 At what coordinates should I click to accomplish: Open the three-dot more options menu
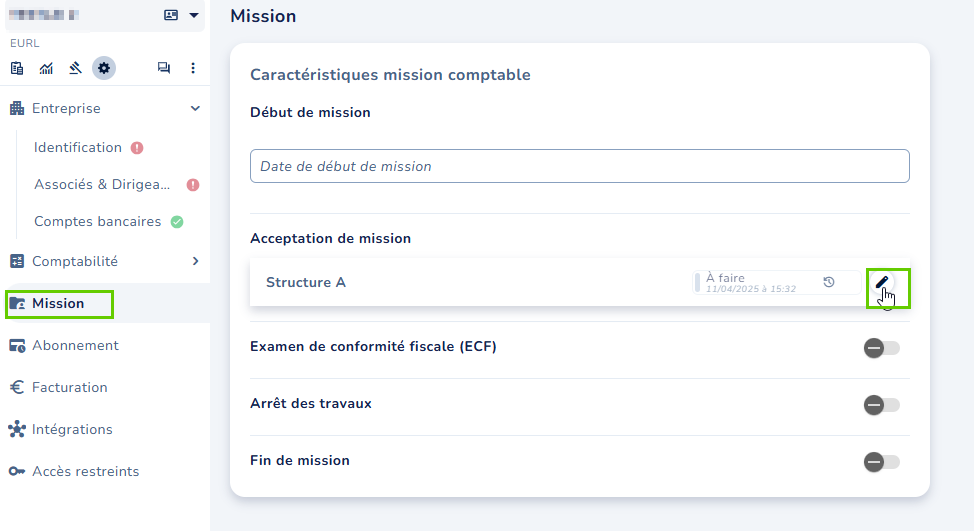(193, 68)
